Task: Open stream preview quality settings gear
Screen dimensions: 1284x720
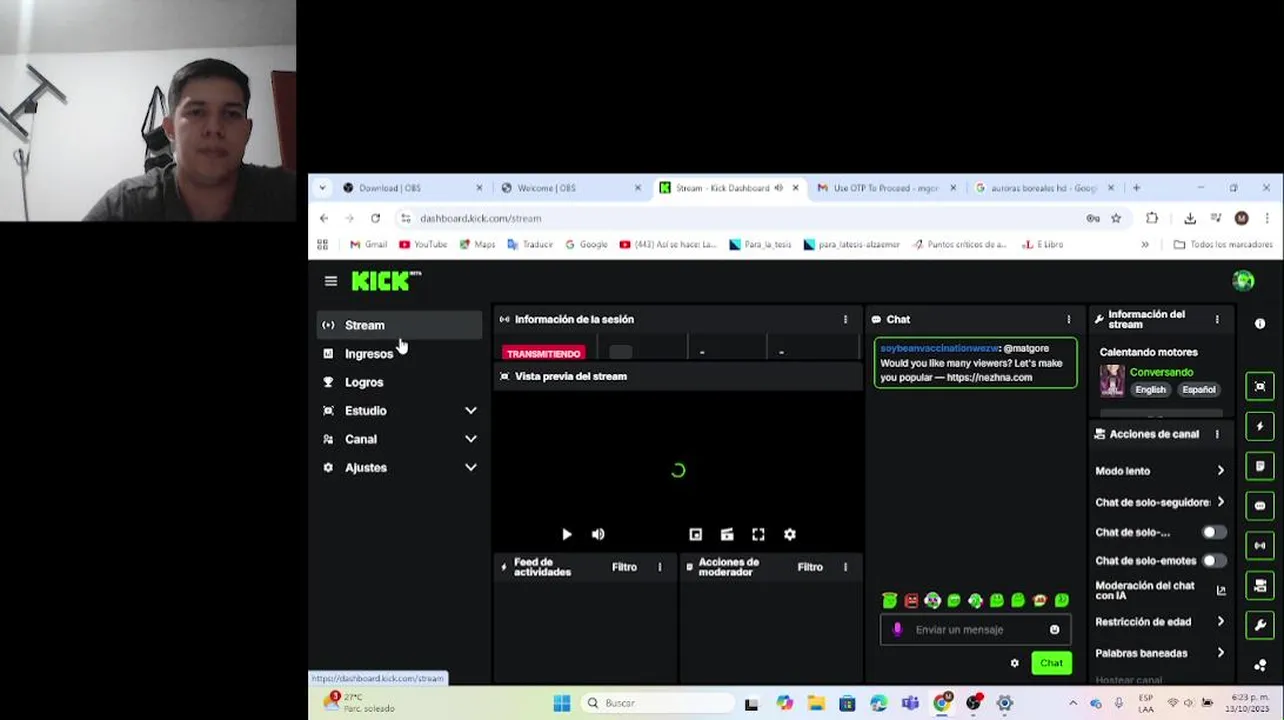Action: pyautogui.click(x=789, y=535)
